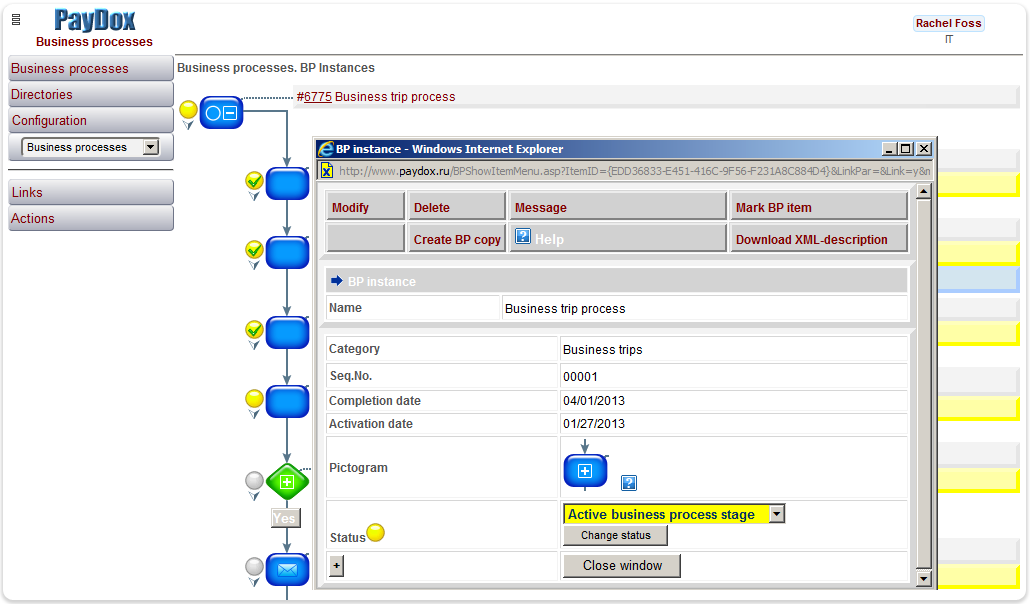This screenshot has height=604, width=1030.
Task: Click the second blue task node in the diagram
Action: [x=287, y=252]
